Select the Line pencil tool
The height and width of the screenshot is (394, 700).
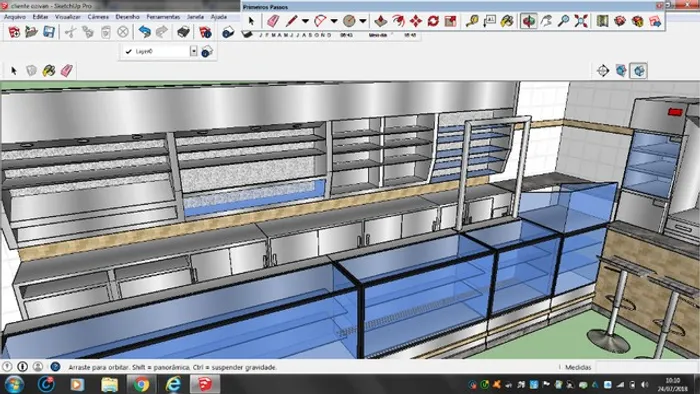click(x=291, y=21)
